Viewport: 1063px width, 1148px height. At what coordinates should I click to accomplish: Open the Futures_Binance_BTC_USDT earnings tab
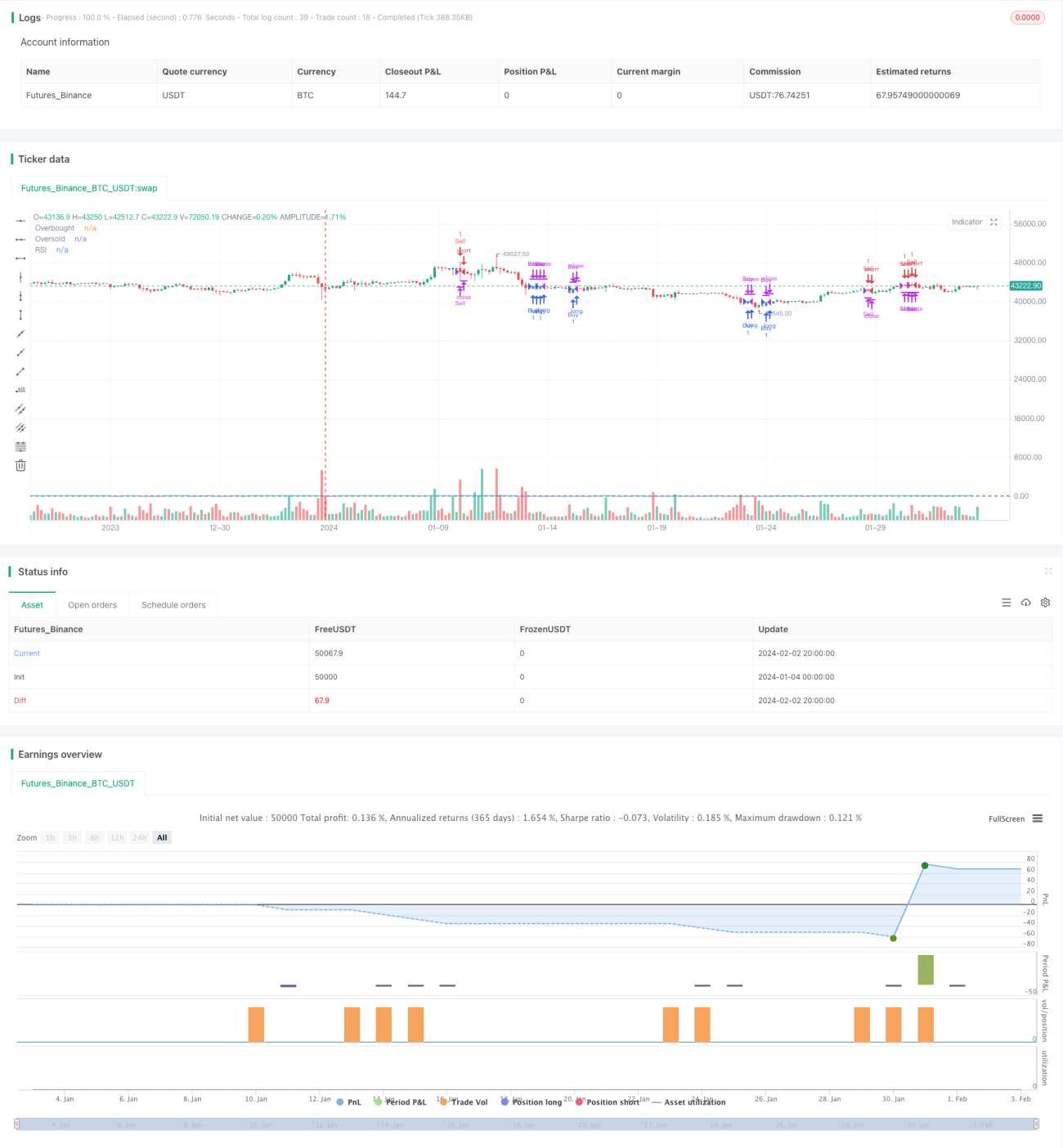click(78, 783)
